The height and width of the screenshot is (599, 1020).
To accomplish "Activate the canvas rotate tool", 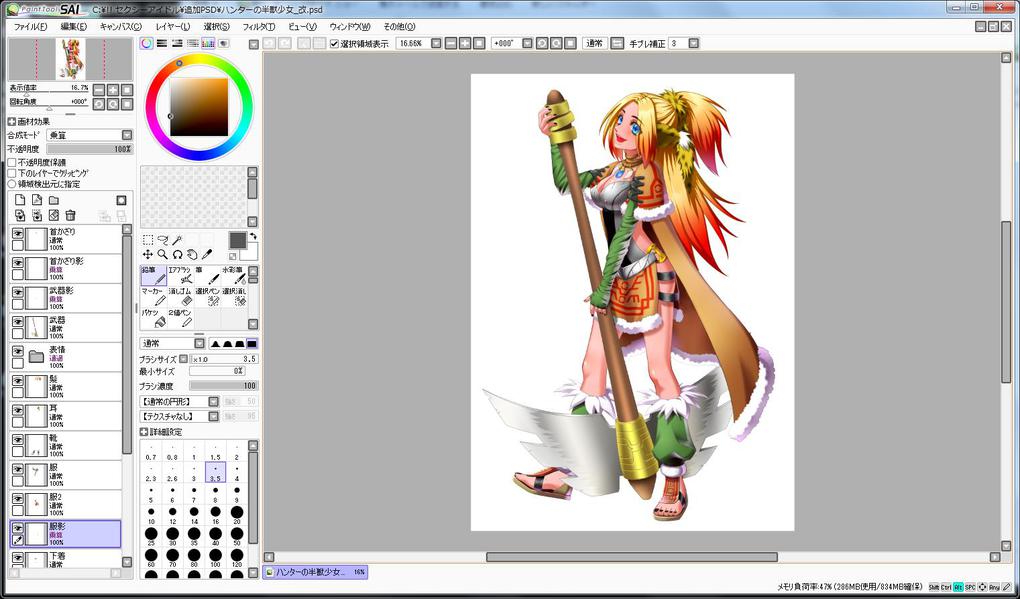I will (x=177, y=254).
